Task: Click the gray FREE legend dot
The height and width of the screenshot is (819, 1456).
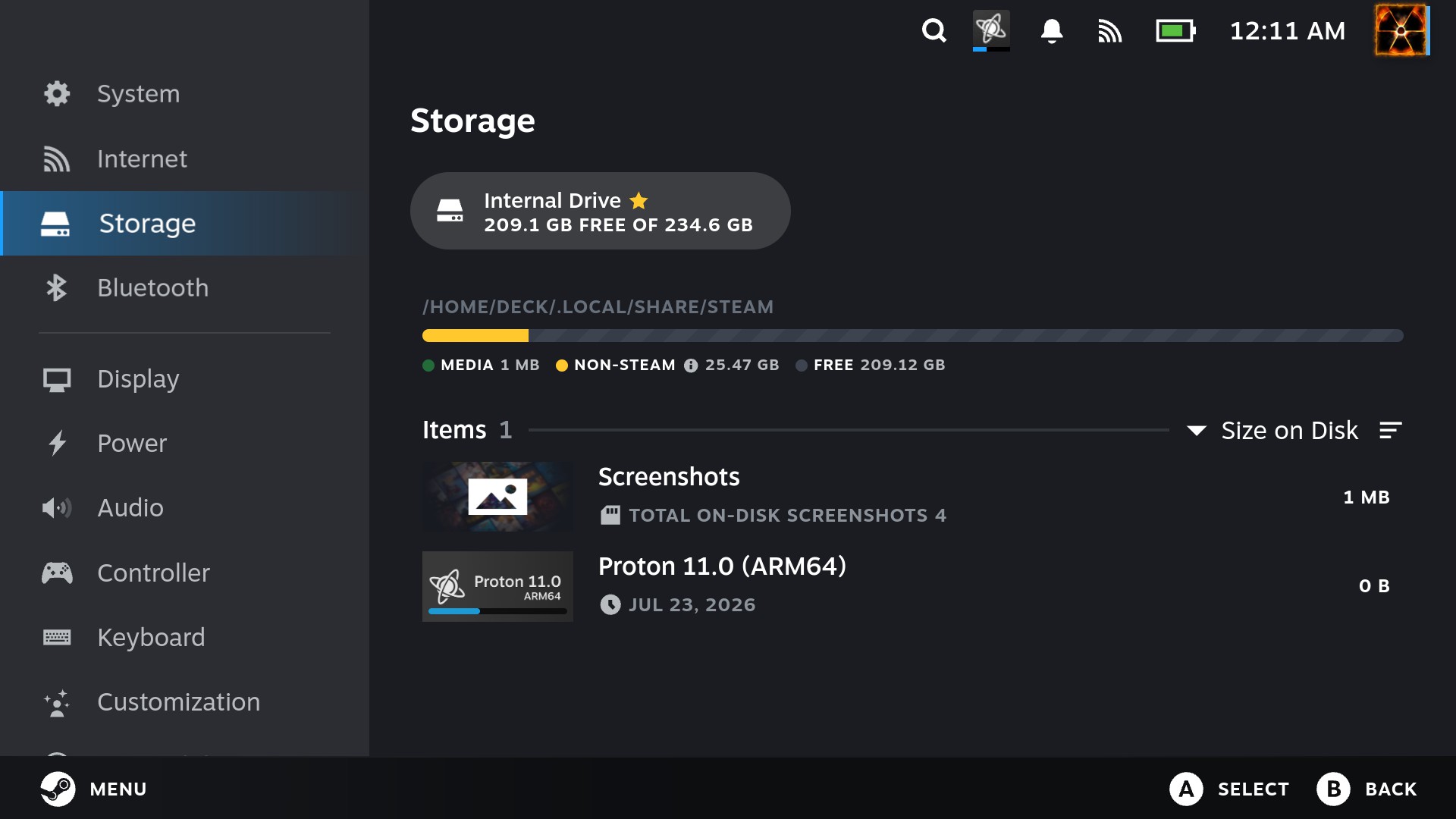Action: (802, 366)
